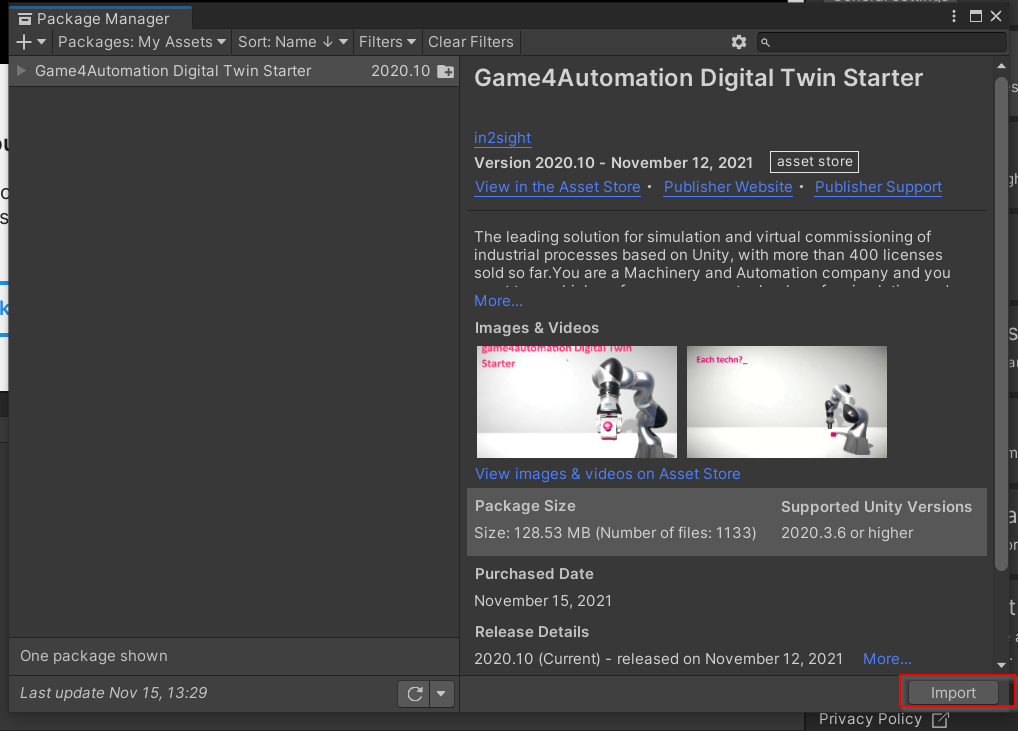Click the Clear Filters button
The width and height of the screenshot is (1018, 731).
[x=471, y=42]
